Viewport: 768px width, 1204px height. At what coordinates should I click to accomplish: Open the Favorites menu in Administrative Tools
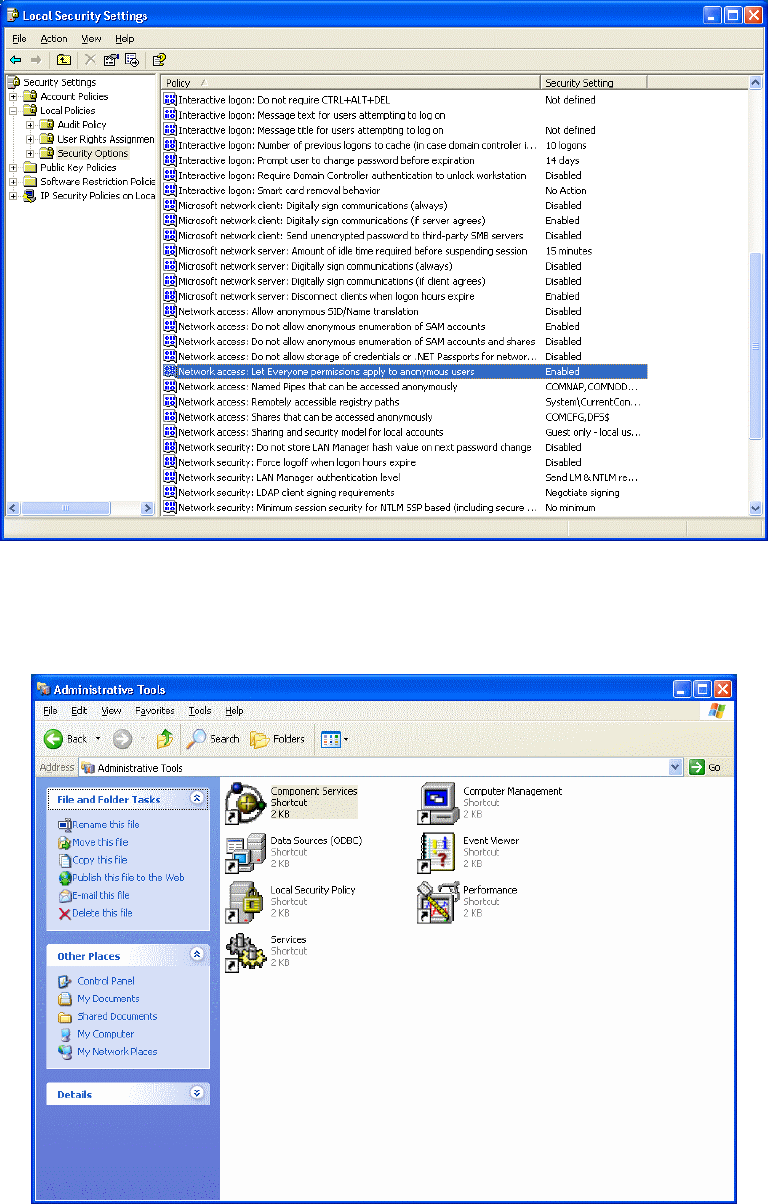pyautogui.click(x=155, y=711)
